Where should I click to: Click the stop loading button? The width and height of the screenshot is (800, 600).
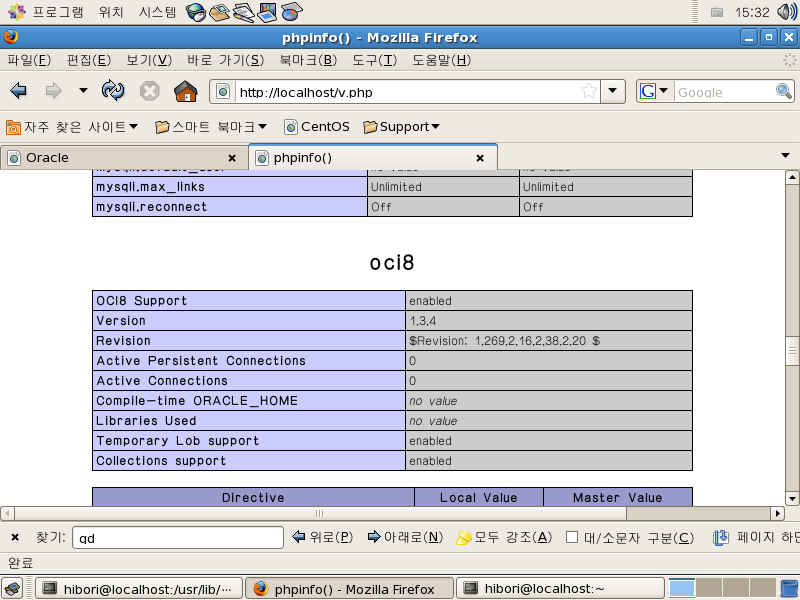[149, 91]
